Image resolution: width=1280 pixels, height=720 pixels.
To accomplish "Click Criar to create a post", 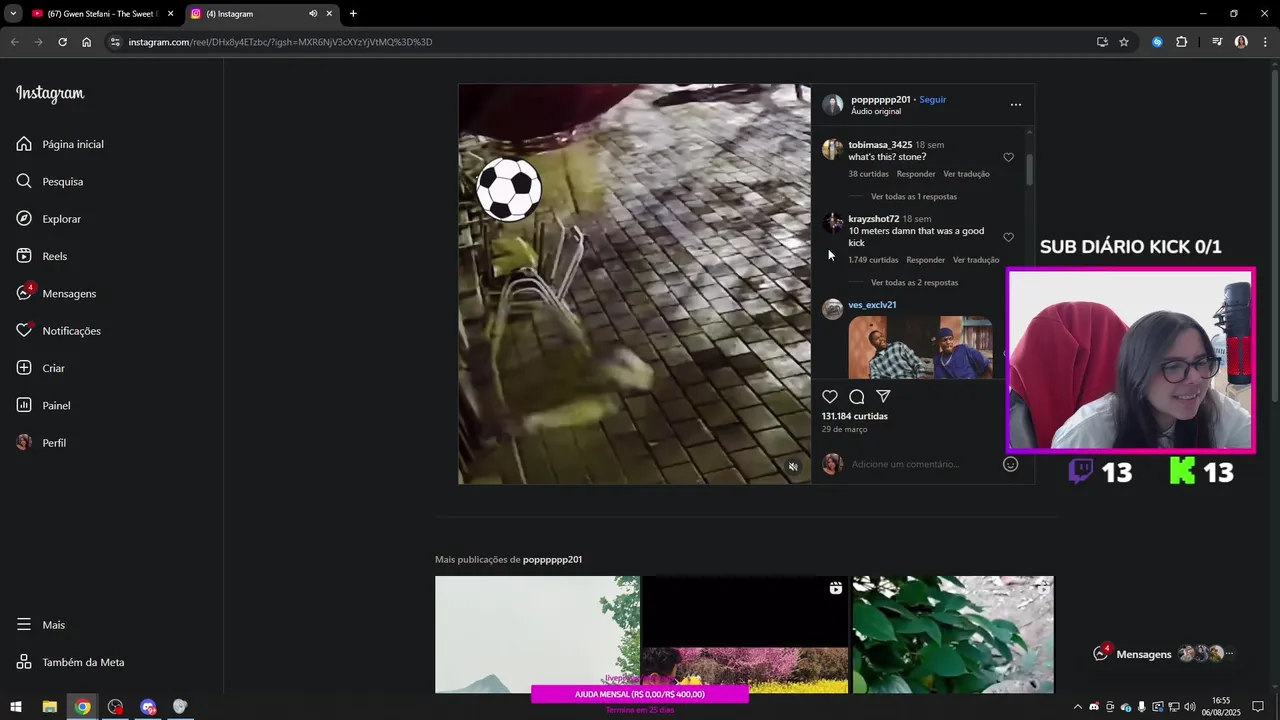I will 41,368.
